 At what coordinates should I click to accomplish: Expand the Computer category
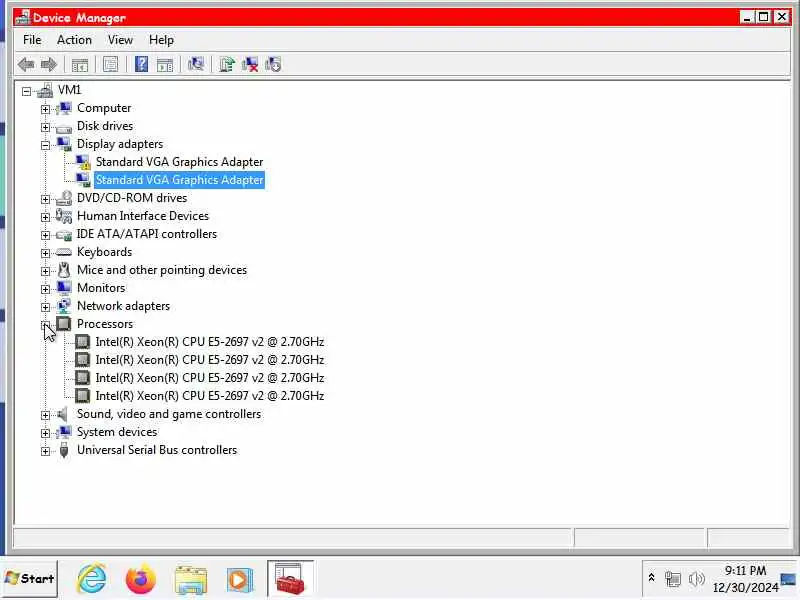point(45,109)
